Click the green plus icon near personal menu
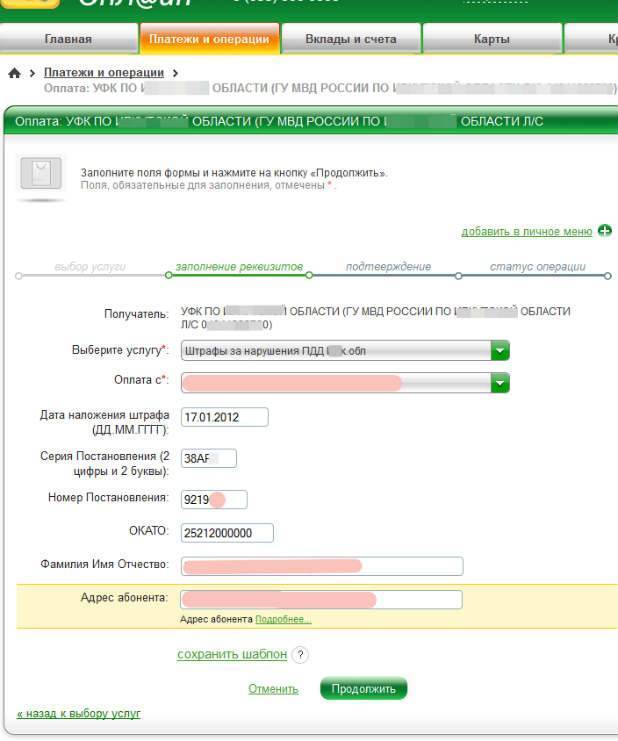The image size is (618, 741). [604, 231]
